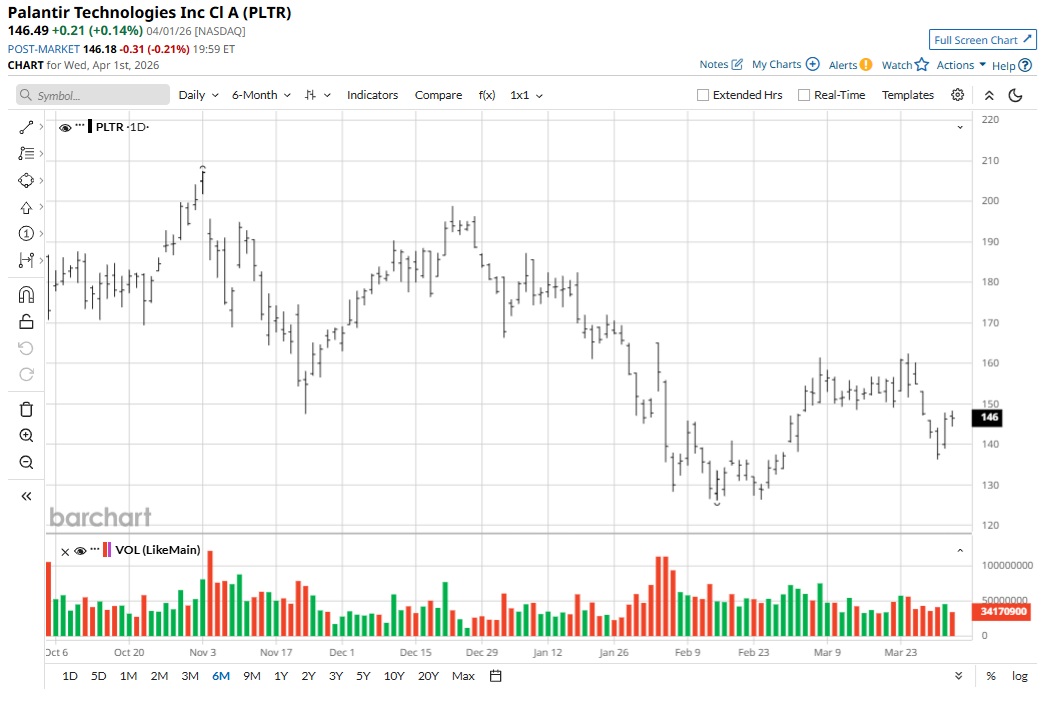Hide the VOL indicator via eye icon
1063x702 pixels.
tap(80, 551)
